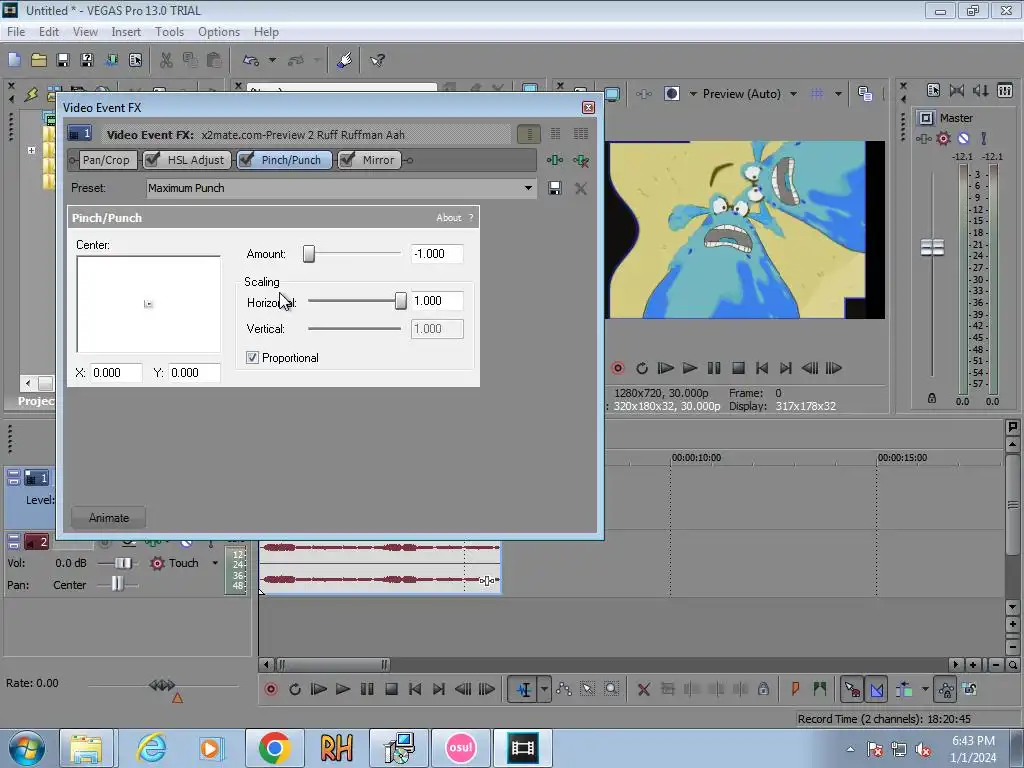The height and width of the screenshot is (768, 1024).
Task: Open the Insert menu
Action: pos(126,31)
